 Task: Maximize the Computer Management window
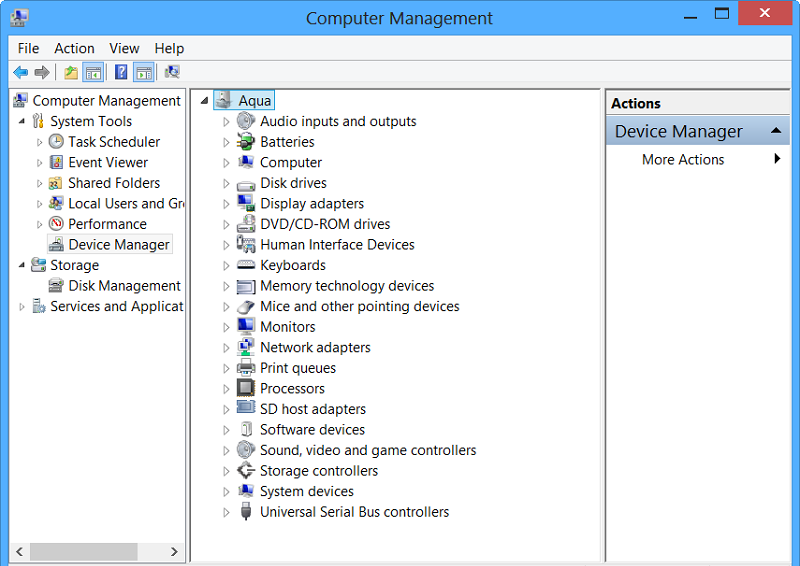coord(721,14)
